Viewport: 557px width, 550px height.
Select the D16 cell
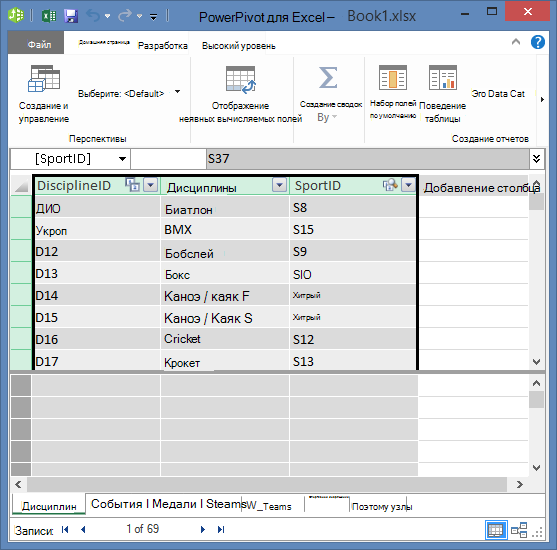click(97, 339)
